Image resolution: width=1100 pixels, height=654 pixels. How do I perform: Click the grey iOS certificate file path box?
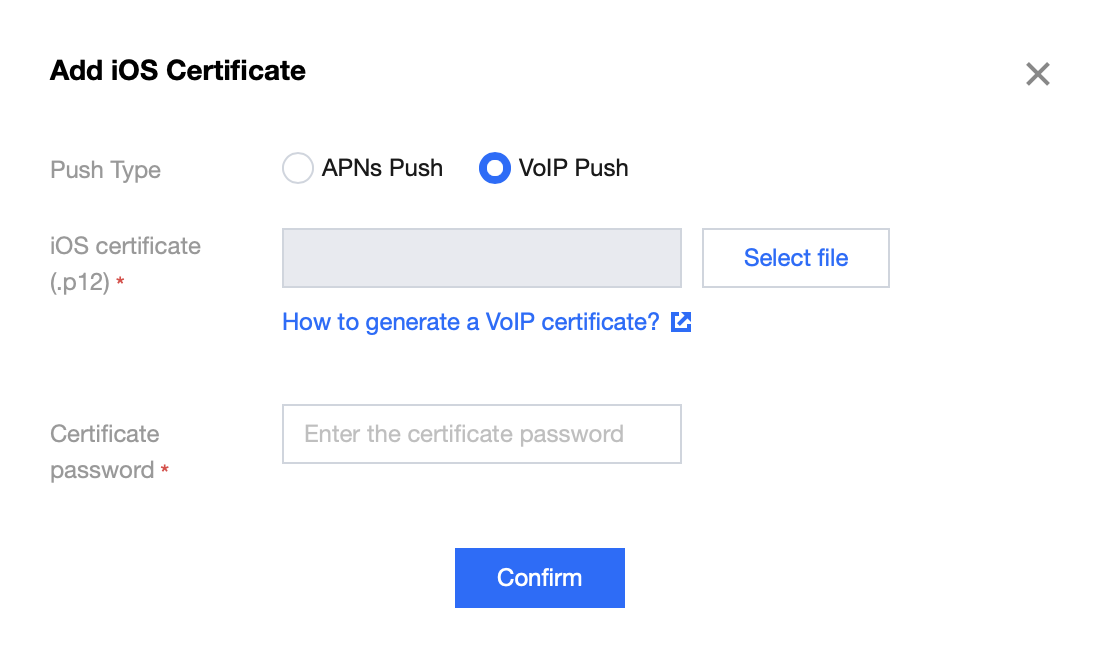(x=482, y=258)
